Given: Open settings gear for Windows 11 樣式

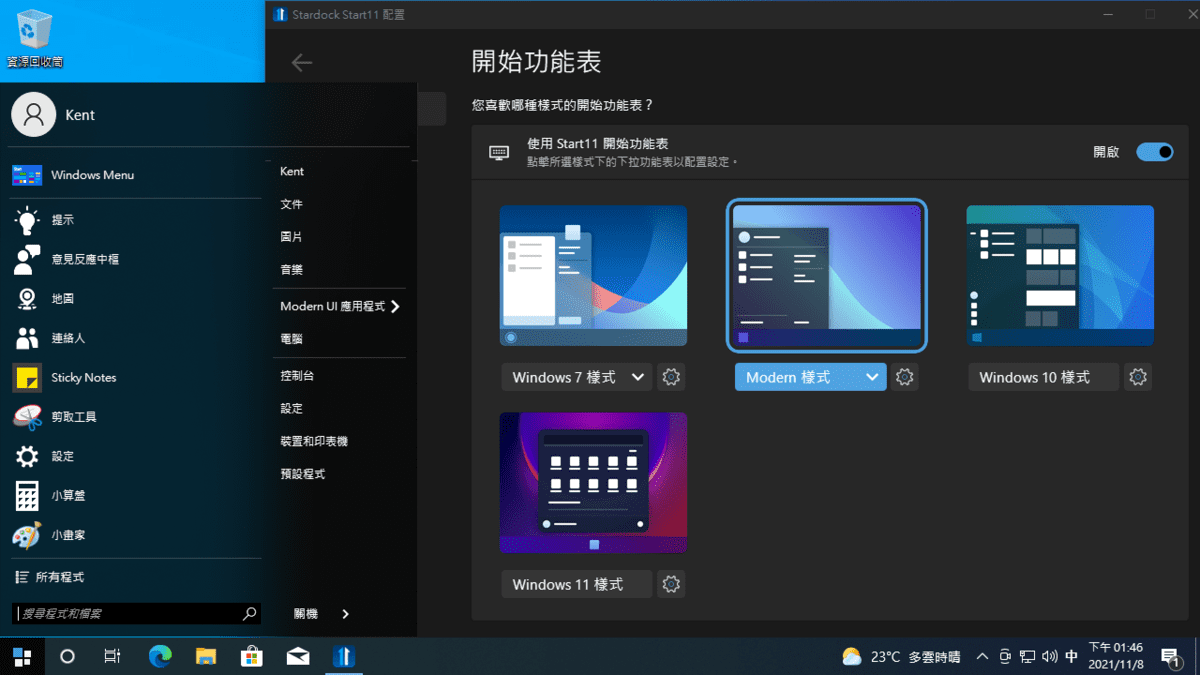Looking at the screenshot, I should pos(670,584).
